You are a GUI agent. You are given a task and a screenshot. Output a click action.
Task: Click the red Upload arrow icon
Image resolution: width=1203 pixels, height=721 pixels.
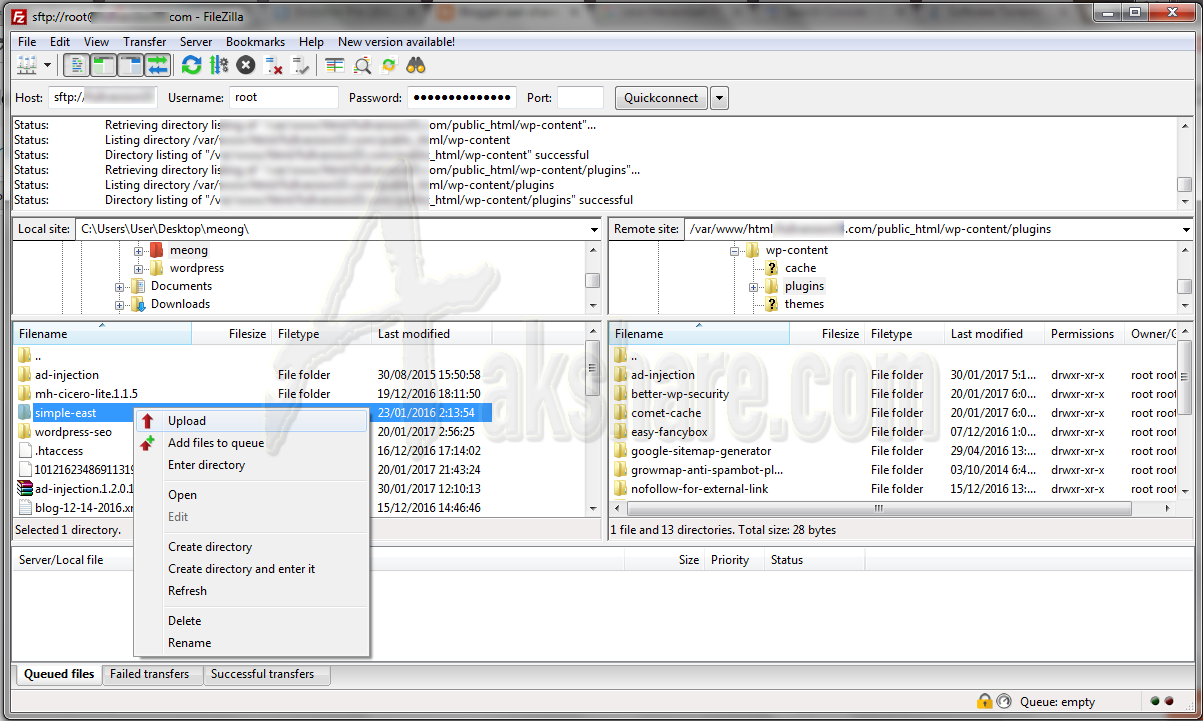click(148, 421)
